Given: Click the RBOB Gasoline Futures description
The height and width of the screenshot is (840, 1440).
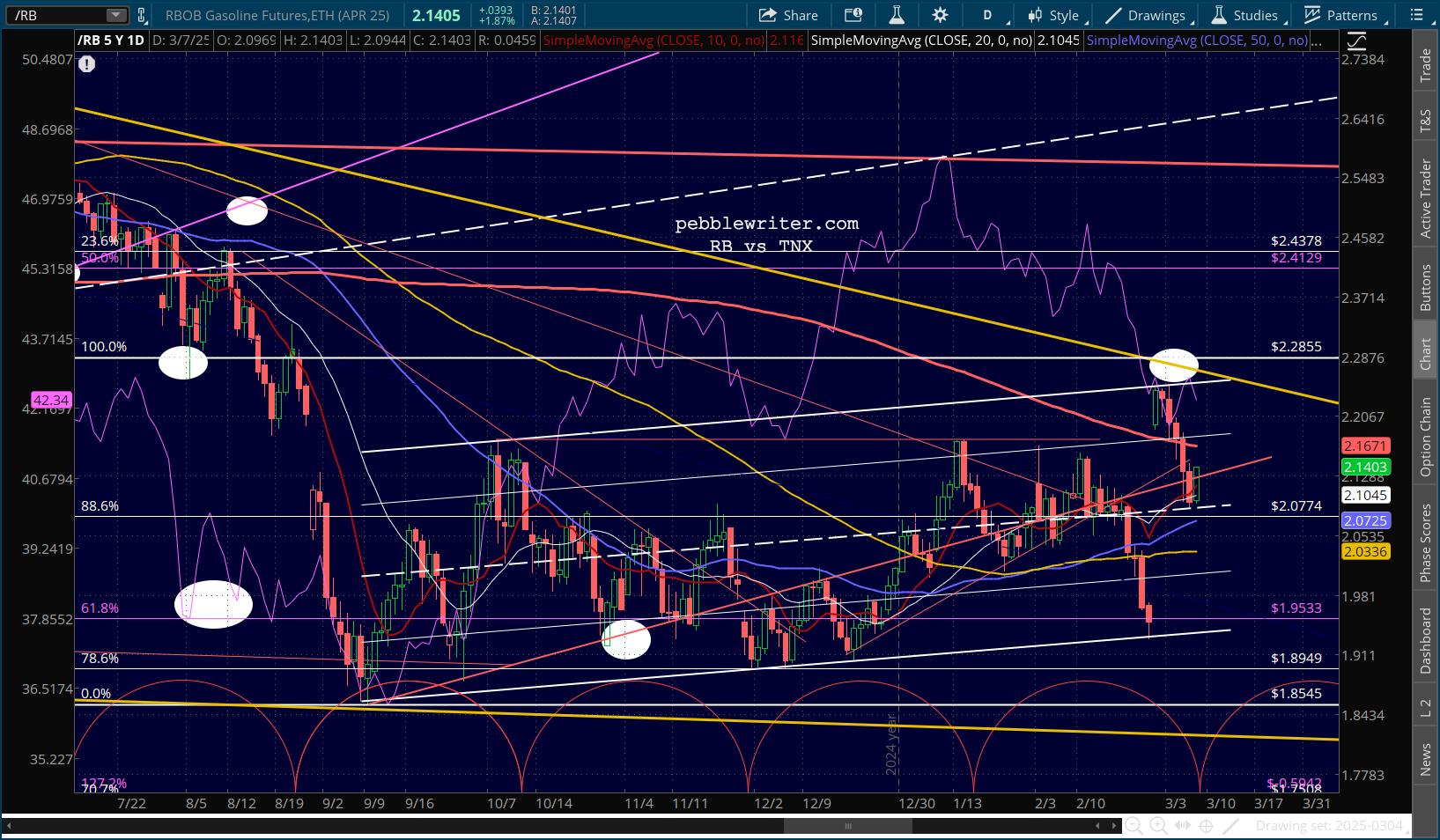Looking at the screenshot, I should pyautogui.click(x=277, y=15).
